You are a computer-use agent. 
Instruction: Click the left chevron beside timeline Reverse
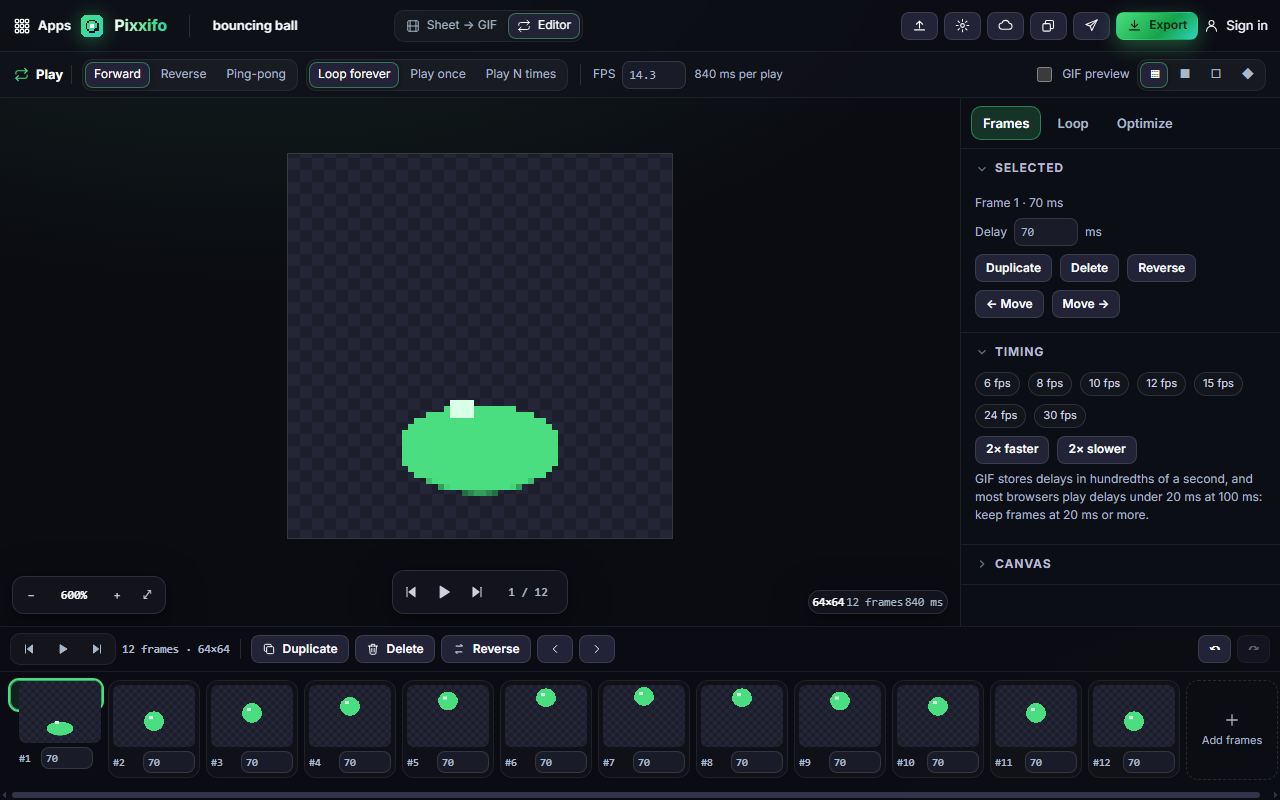[555, 649]
